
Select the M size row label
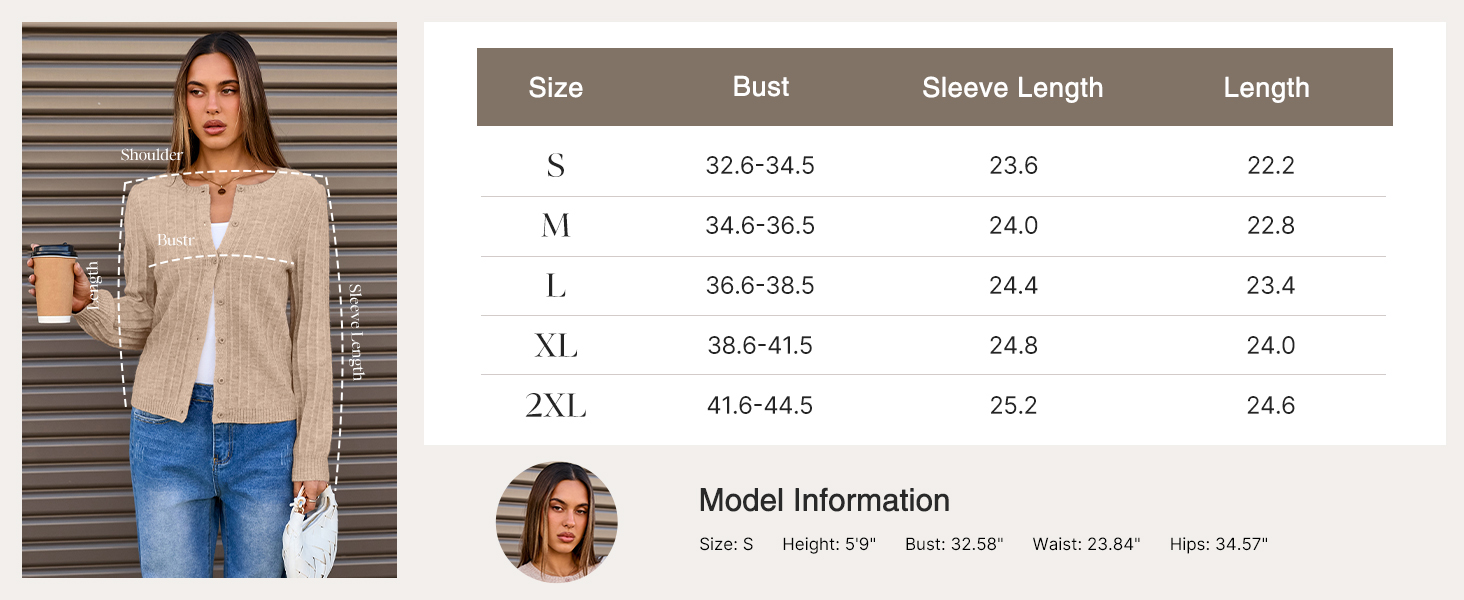click(x=556, y=226)
